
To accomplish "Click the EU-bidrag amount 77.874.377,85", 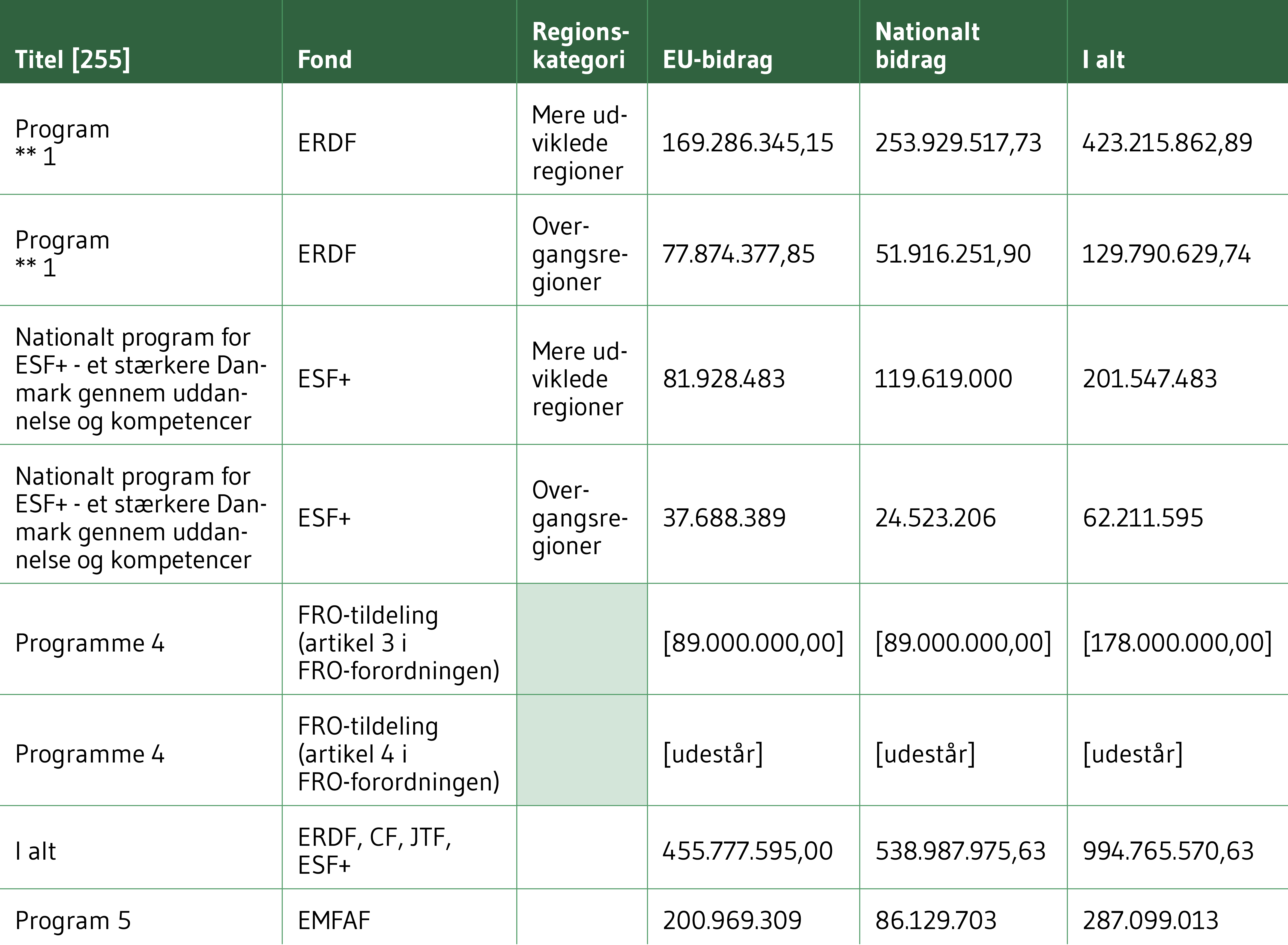I will (738, 253).
